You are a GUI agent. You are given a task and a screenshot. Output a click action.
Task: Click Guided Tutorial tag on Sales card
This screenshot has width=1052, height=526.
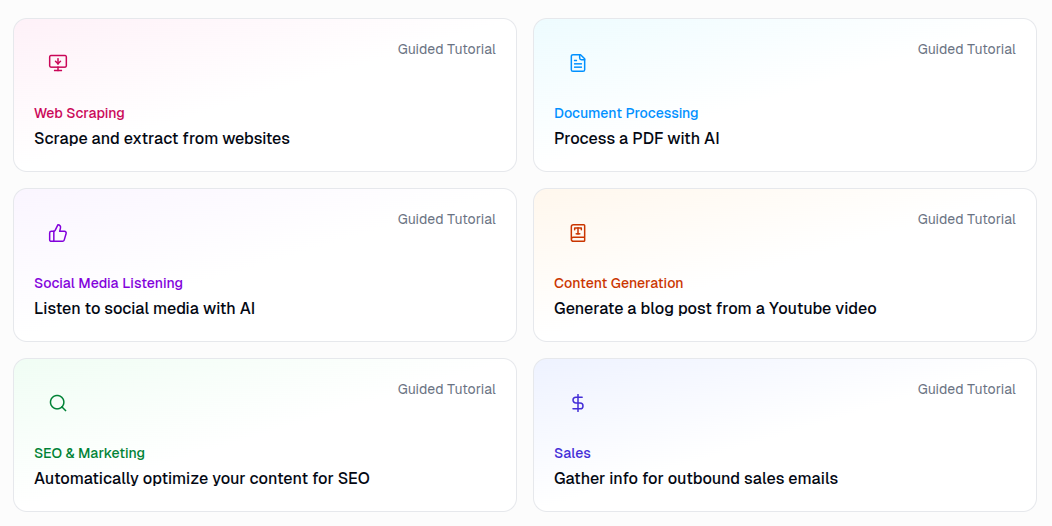click(x=966, y=389)
